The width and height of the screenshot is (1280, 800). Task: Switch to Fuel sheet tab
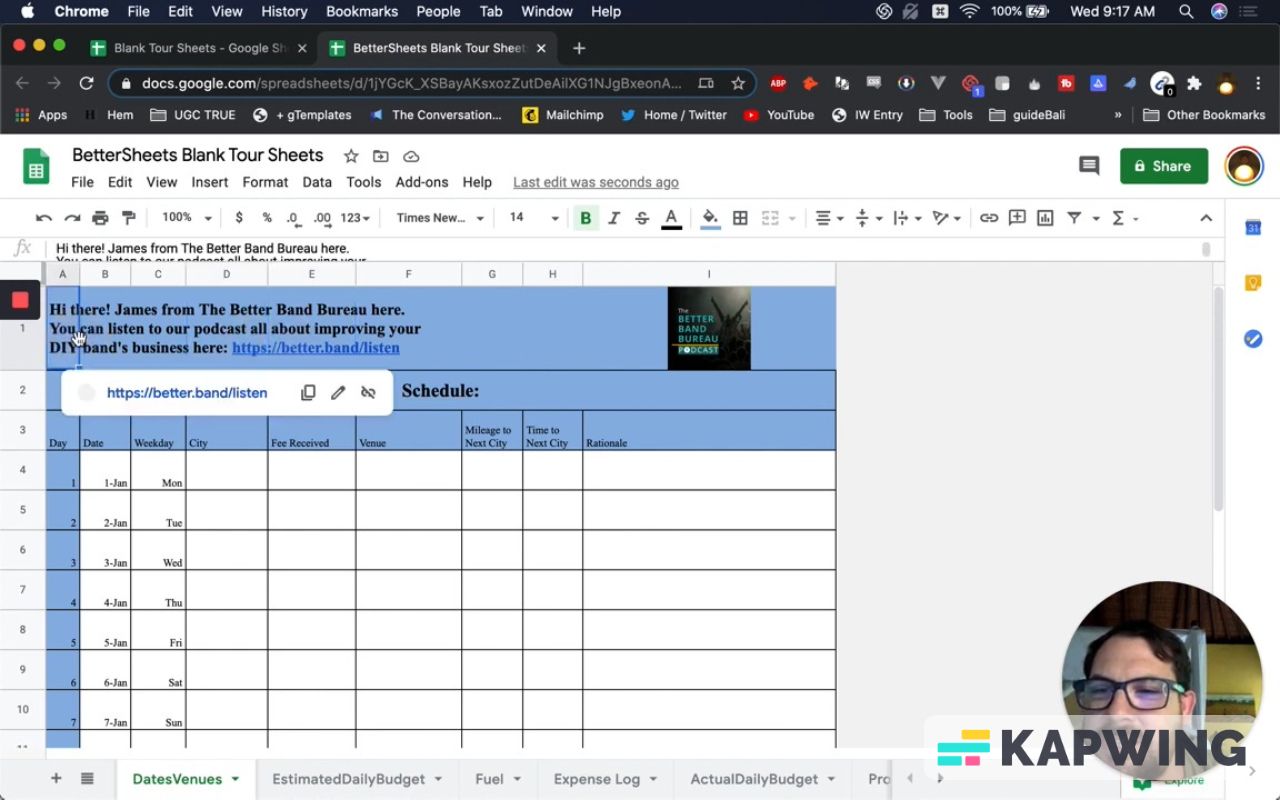tap(498, 779)
